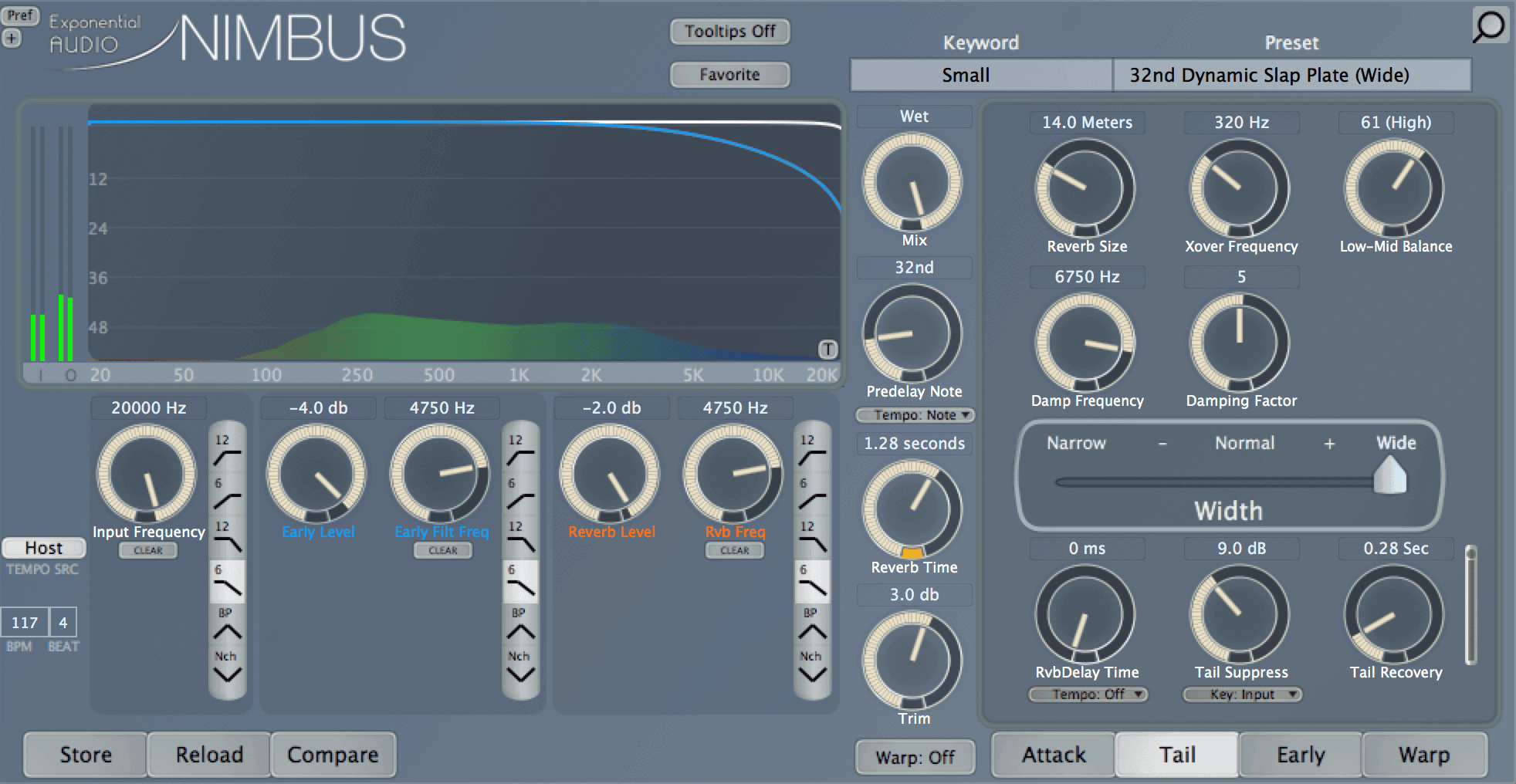Viewport: 1516px width, 784px height.
Task: Select 12 dB high-pass shape for Input Frequency
Action: 227,450
